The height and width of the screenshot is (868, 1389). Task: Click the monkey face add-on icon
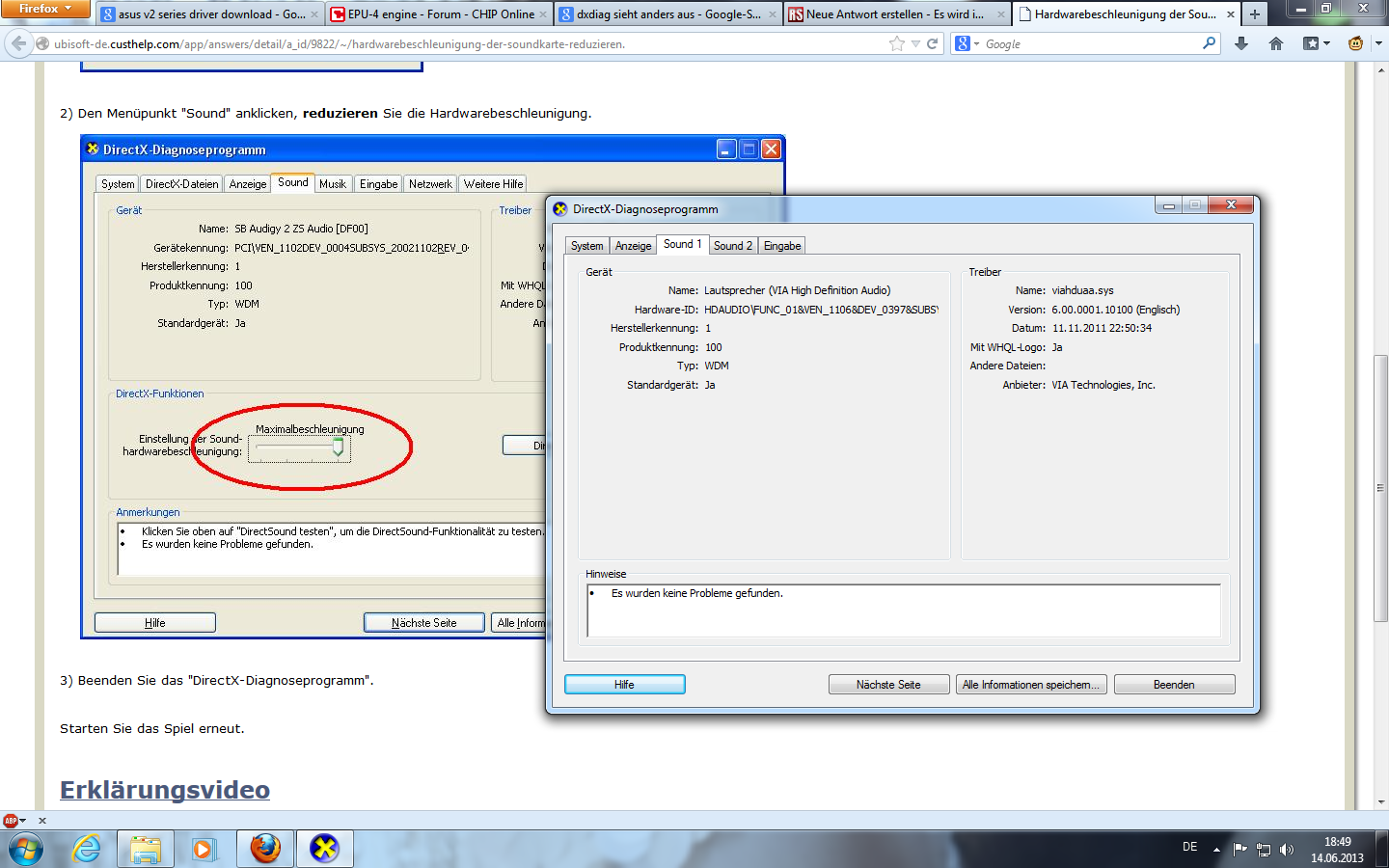coord(1356,43)
